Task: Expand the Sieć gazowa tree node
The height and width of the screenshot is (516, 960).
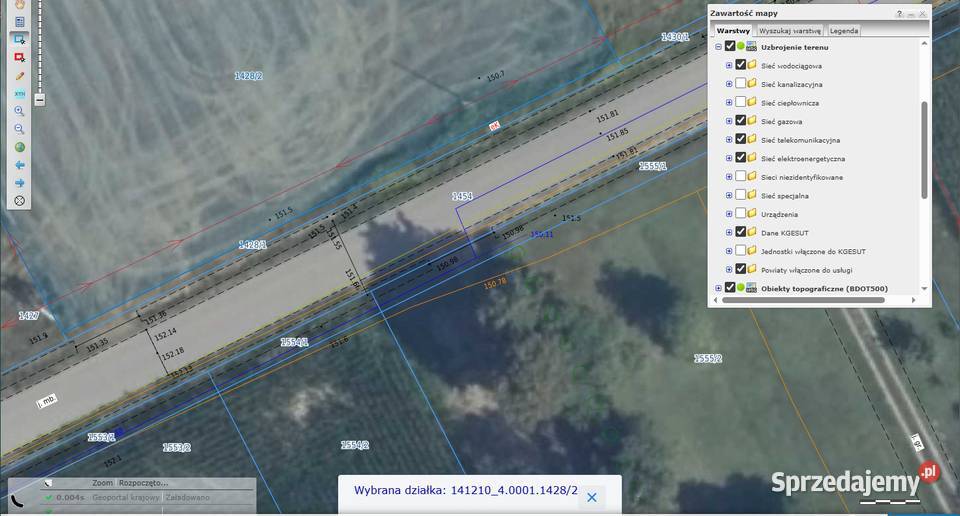Action: pyautogui.click(x=729, y=121)
